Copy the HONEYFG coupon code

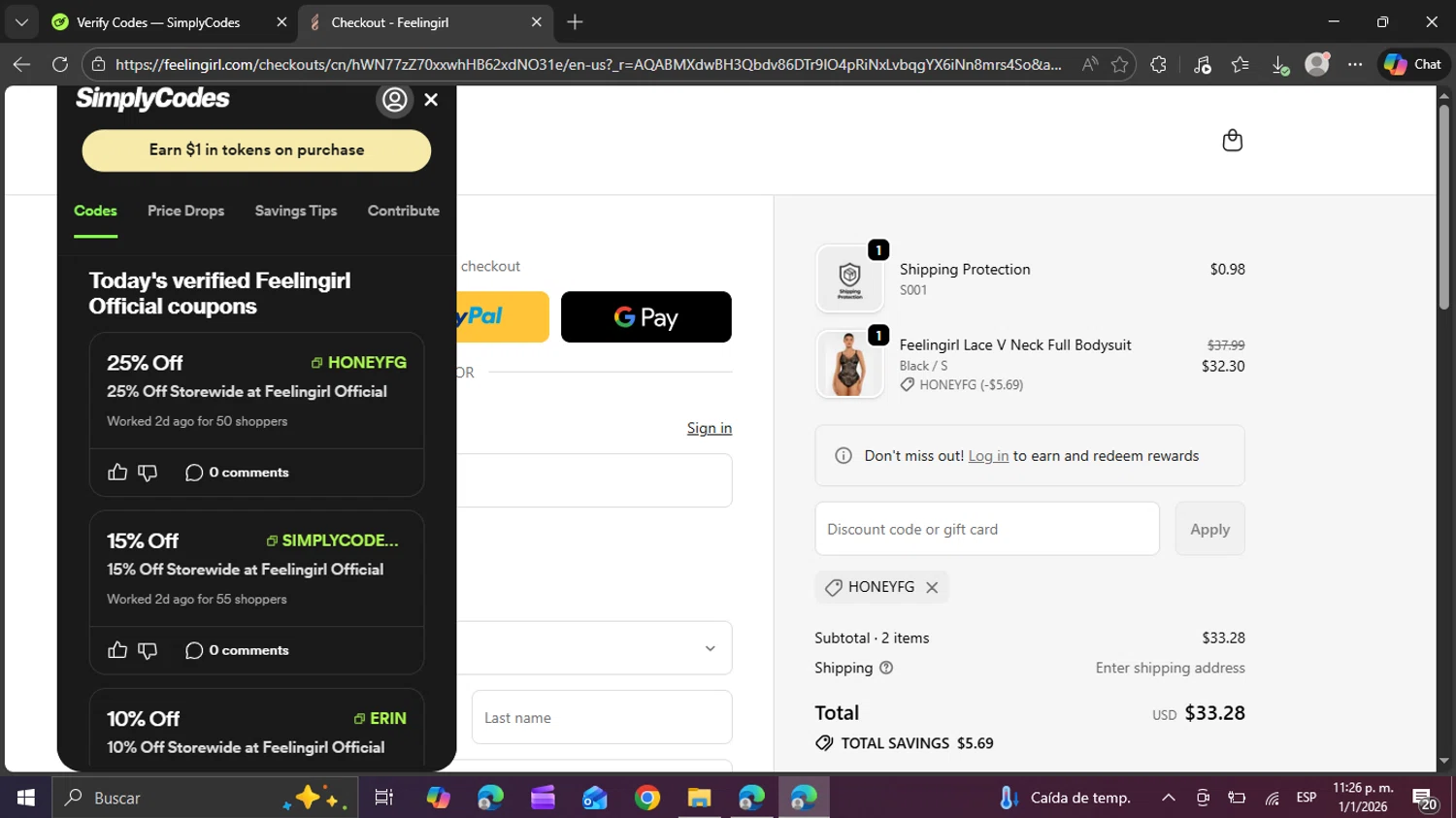(x=358, y=362)
